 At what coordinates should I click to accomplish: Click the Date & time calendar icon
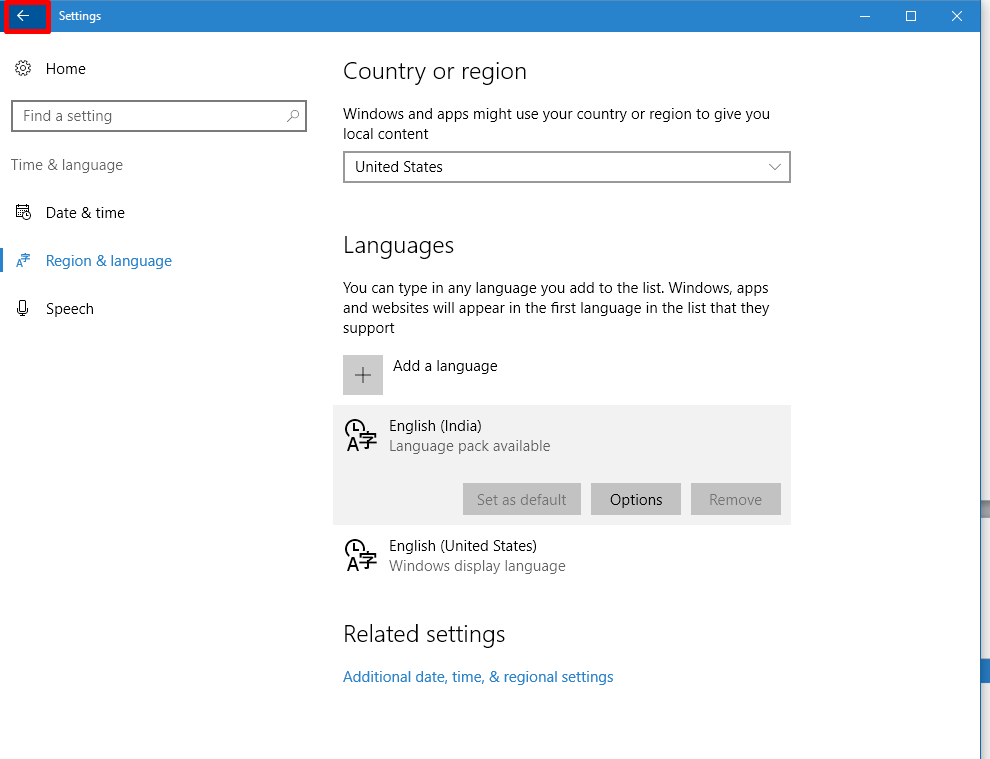[23, 213]
